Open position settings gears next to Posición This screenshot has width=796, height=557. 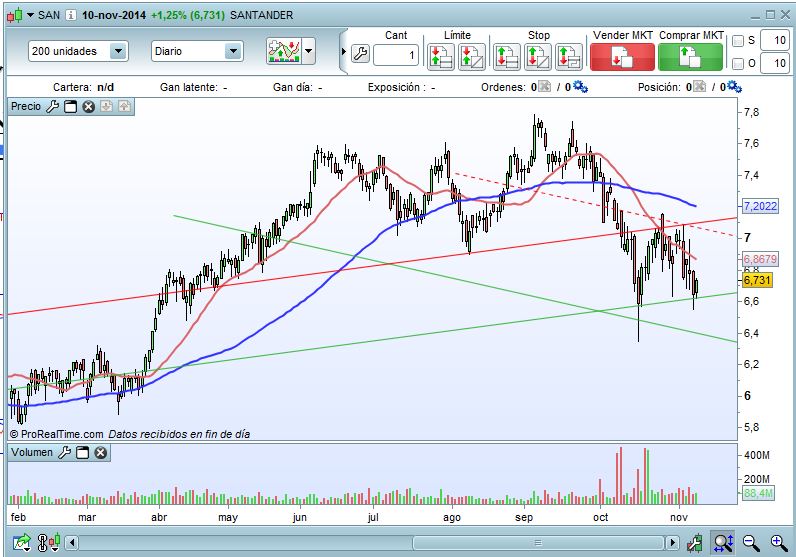(735, 87)
